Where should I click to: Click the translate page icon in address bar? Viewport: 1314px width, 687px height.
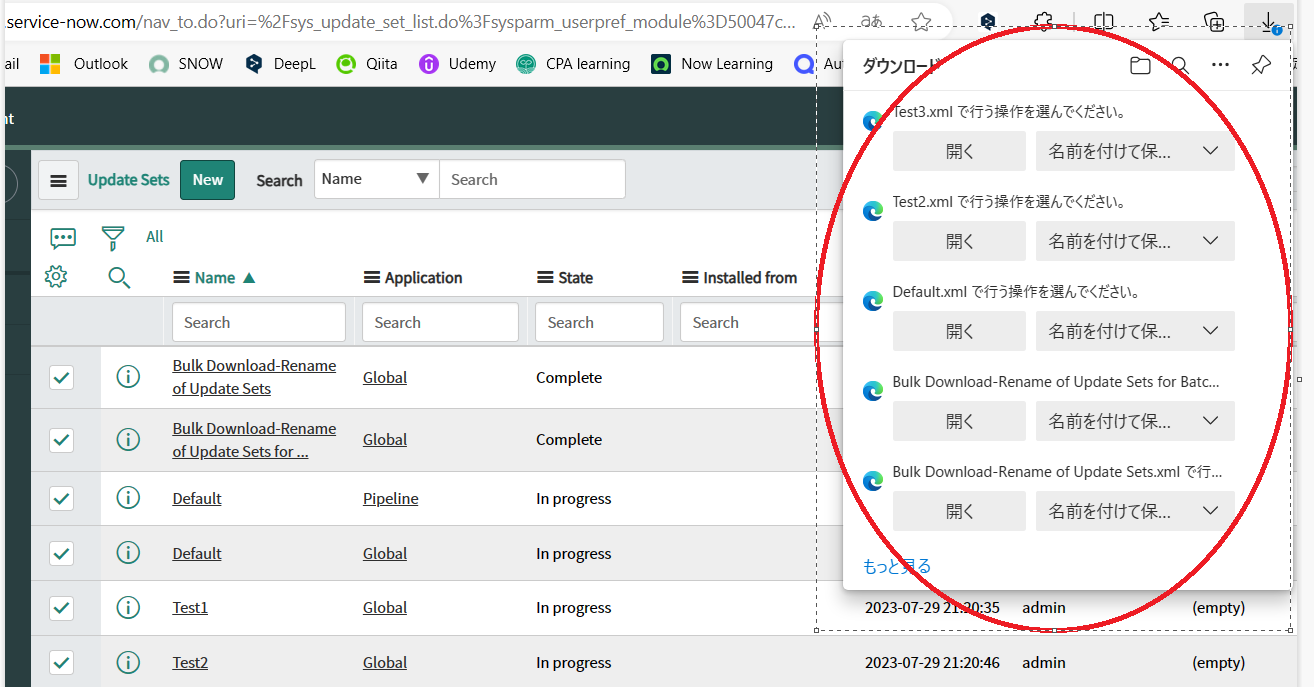pos(870,21)
